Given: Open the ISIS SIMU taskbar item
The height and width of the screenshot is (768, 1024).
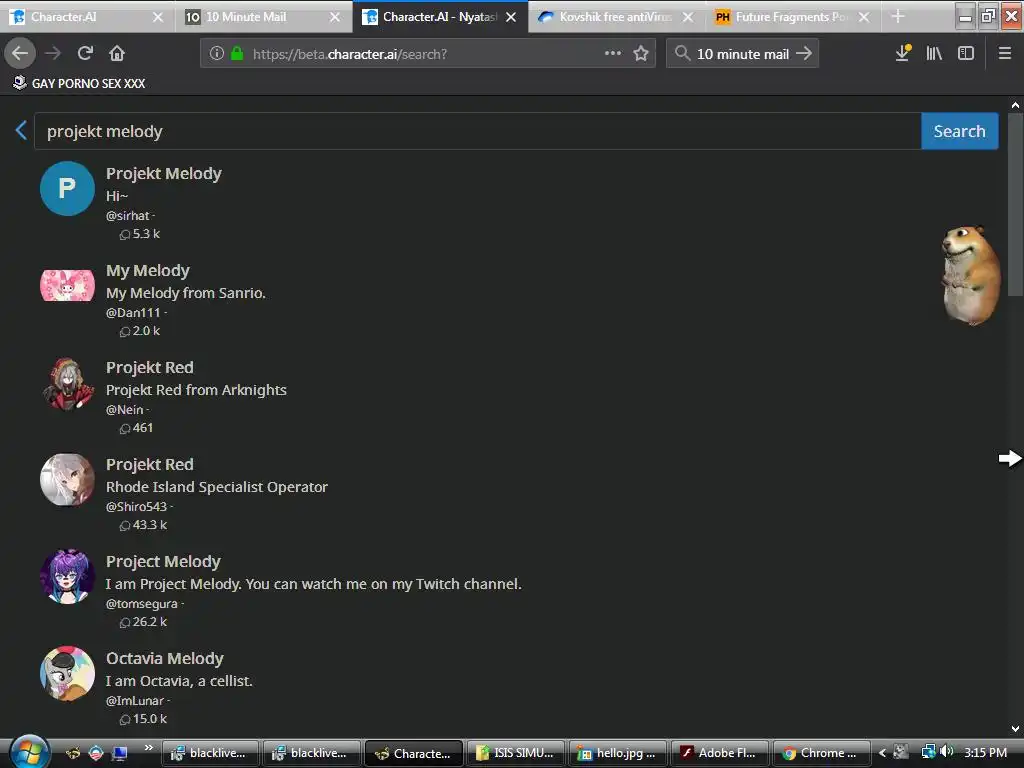Looking at the screenshot, I should pos(515,753).
